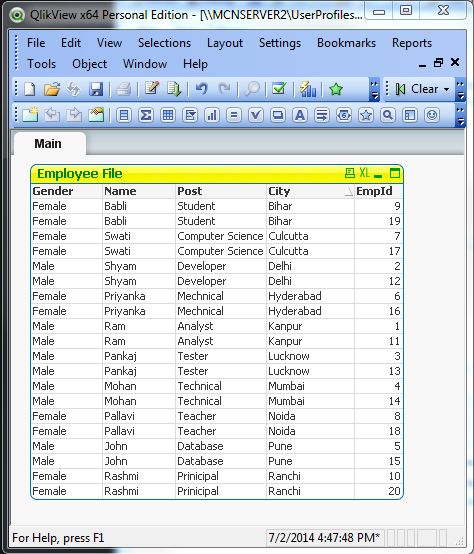
Task: Select the EmpId value 20
Action: click(x=378, y=491)
